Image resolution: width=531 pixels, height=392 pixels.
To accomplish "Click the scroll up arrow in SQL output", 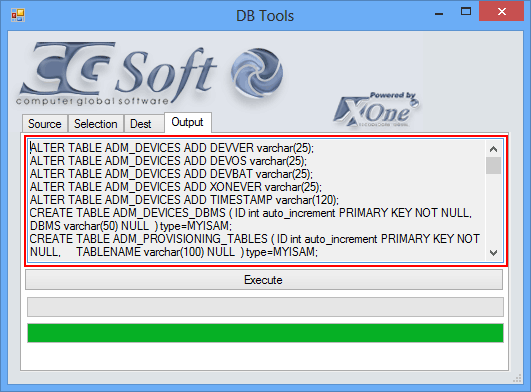I will tap(493, 149).
